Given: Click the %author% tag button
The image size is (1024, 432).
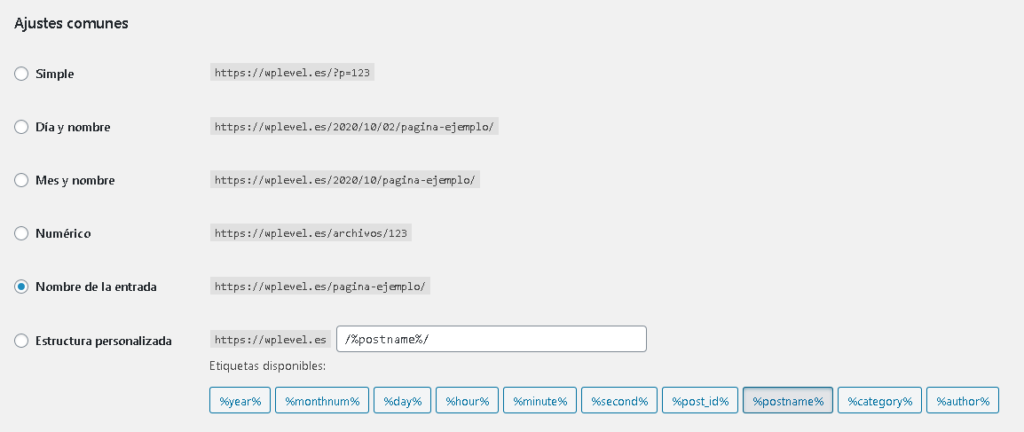Looking at the screenshot, I should pos(963,401).
